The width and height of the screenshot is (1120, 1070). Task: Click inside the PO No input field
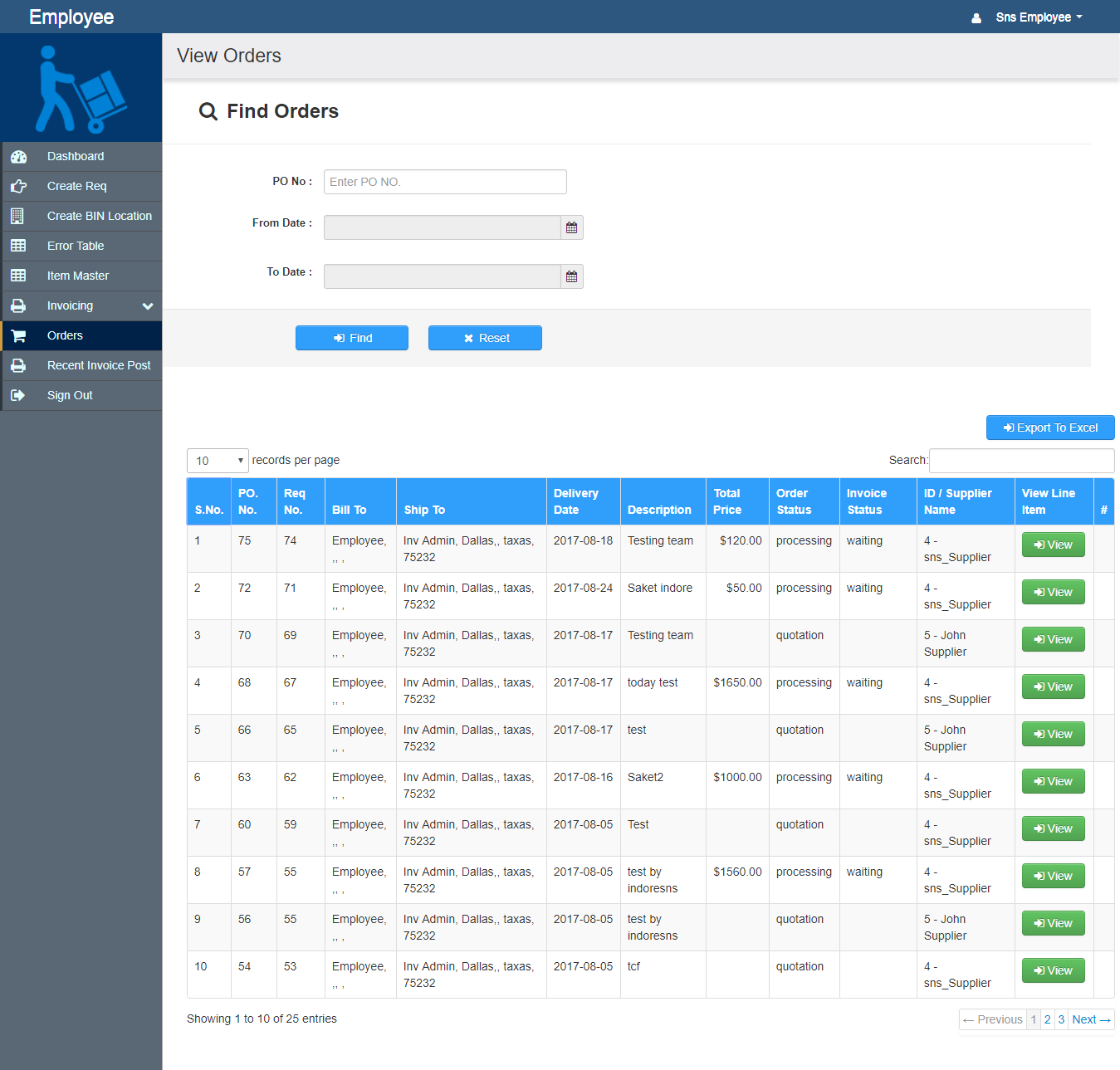click(x=445, y=182)
